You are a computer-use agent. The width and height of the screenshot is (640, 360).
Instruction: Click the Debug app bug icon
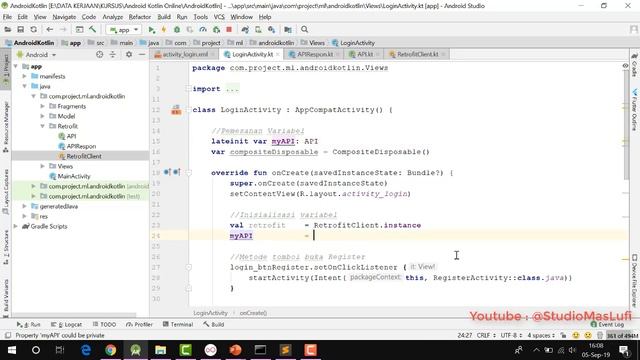177,29
